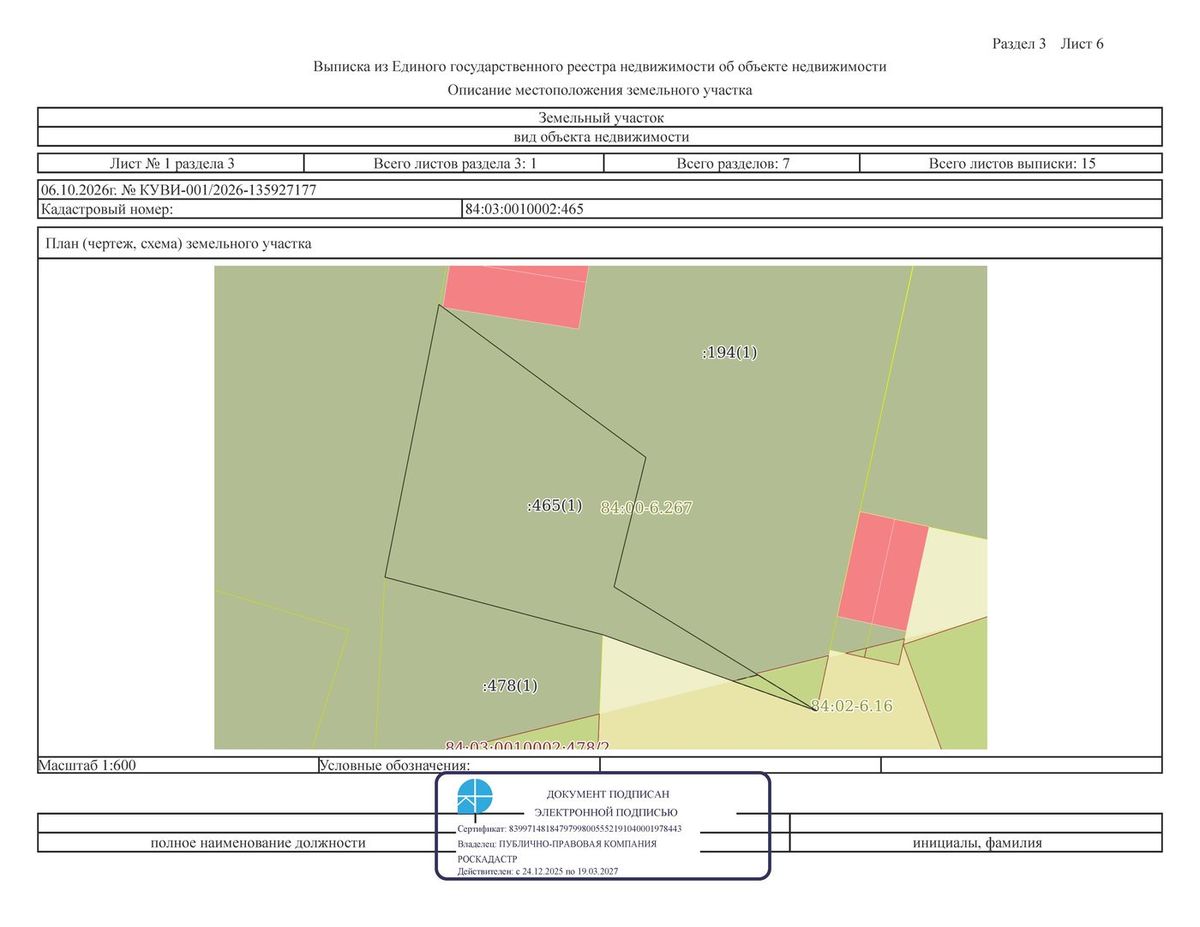Click the "84:02-6.16" zone label on the plan
This screenshot has width=1200, height=927.
tap(852, 706)
